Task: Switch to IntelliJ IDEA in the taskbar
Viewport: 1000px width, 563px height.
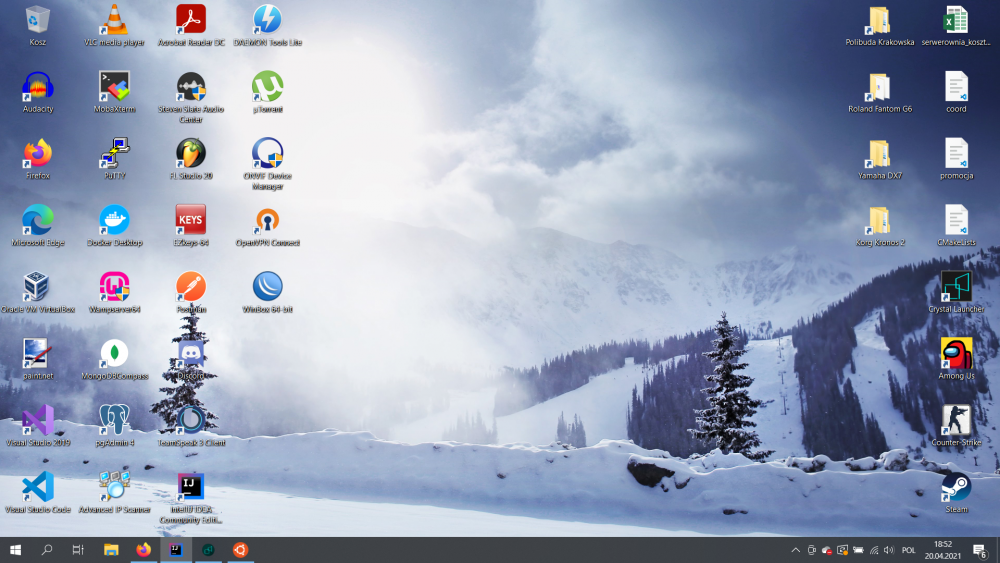Action: [x=175, y=550]
